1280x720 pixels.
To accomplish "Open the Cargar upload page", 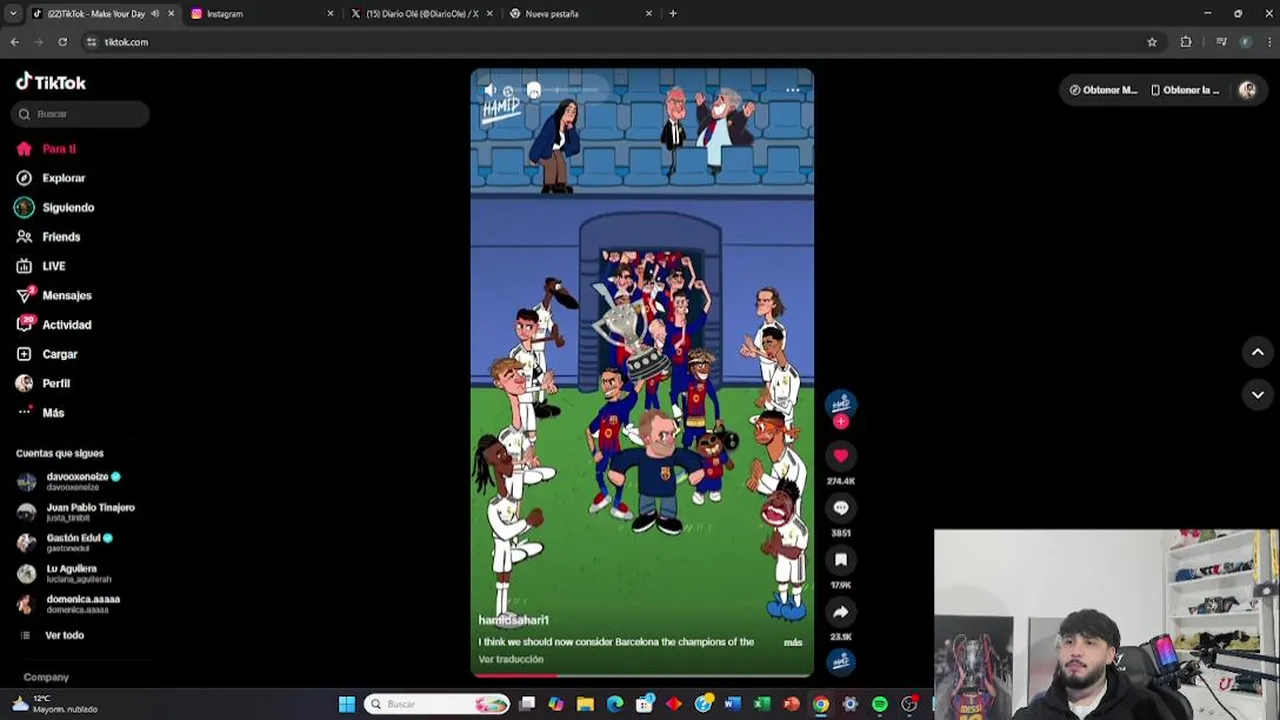I will (x=47, y=354).
